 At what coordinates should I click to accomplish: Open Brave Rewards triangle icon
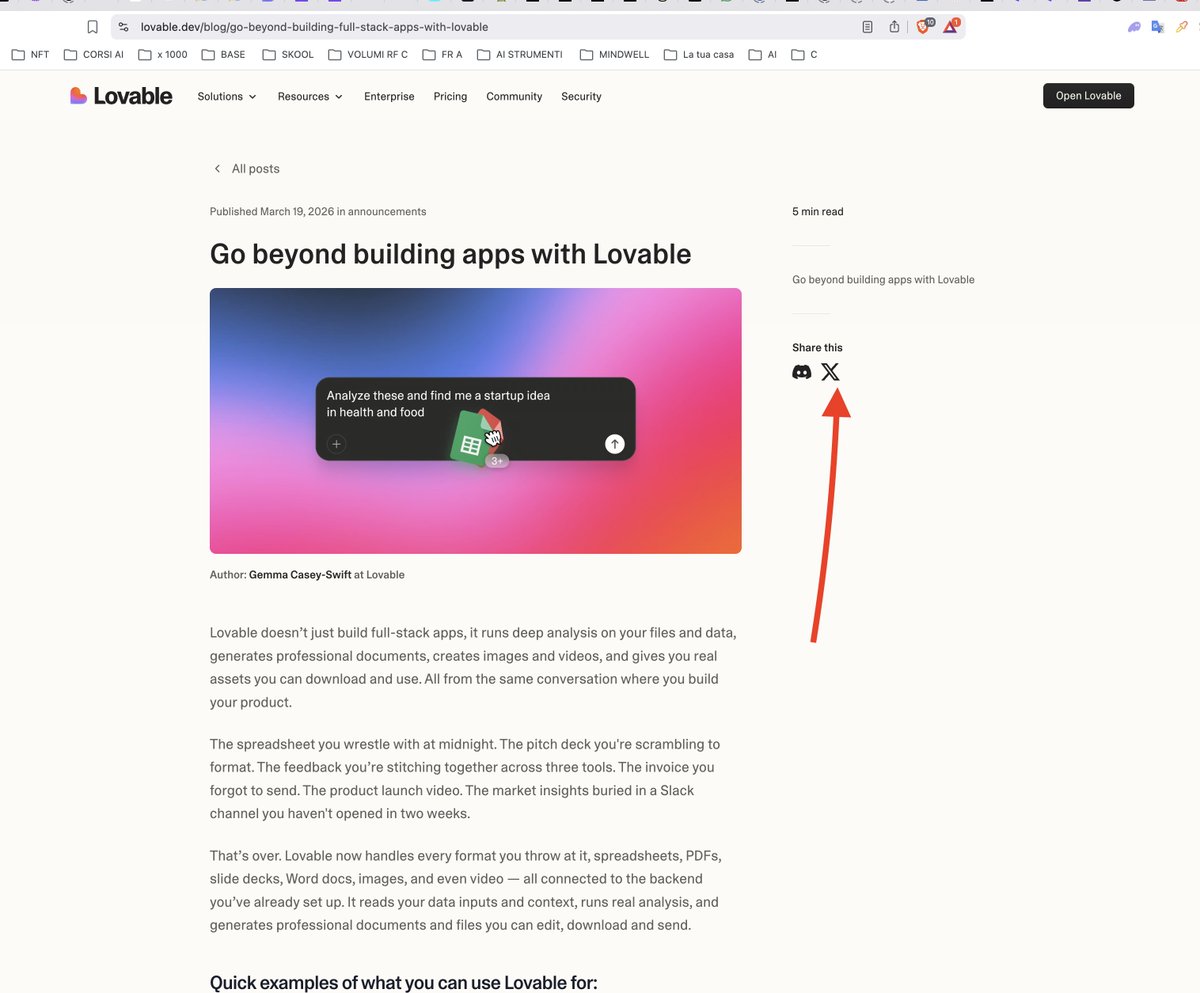[x=951, y=27]
